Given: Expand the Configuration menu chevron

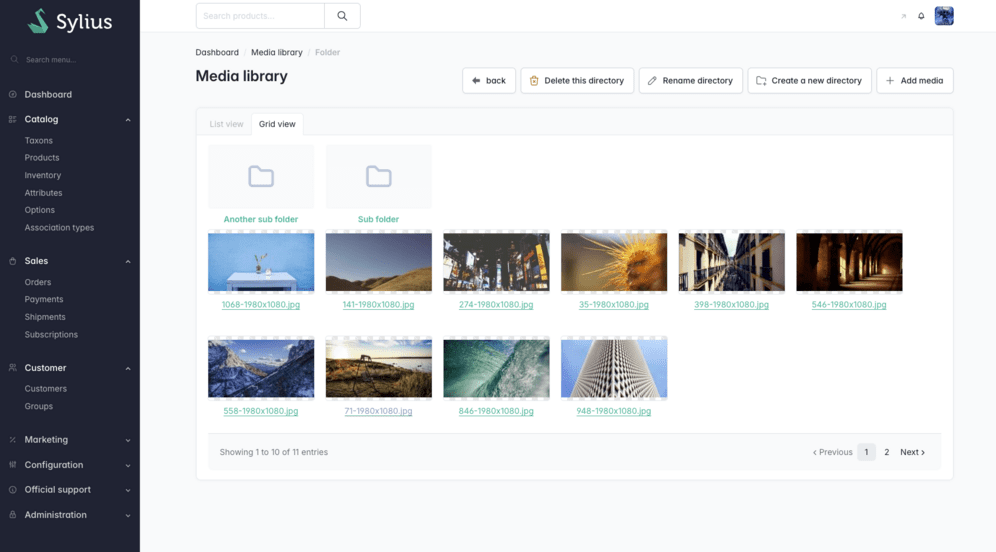Looking at the screenshot, I should tap(128, 466).
